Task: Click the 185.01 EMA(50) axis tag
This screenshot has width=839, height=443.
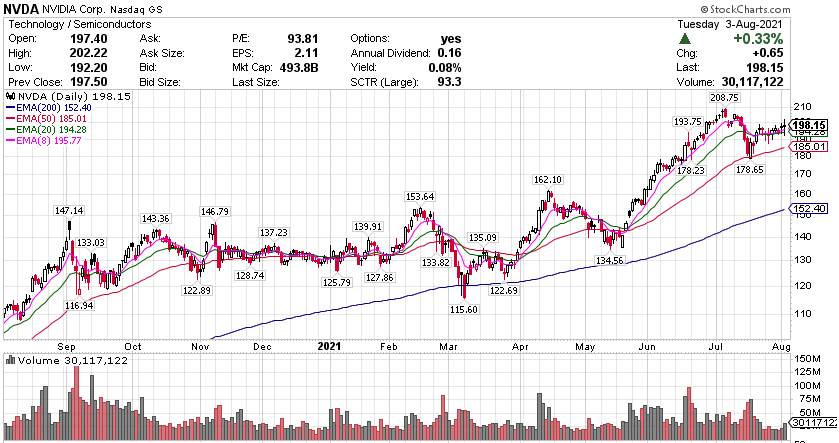Action: pyautogui.click(x=810, y=146)
